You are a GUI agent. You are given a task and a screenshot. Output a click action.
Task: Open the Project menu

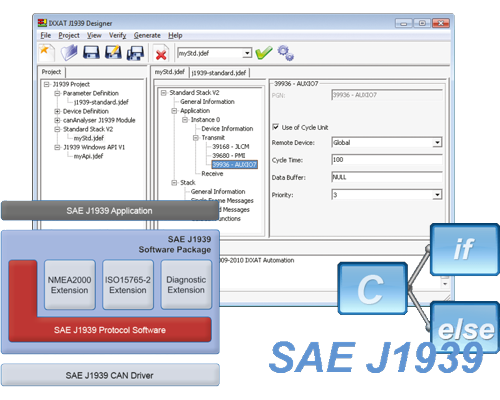pyautogui.click(x=69, y=35)
